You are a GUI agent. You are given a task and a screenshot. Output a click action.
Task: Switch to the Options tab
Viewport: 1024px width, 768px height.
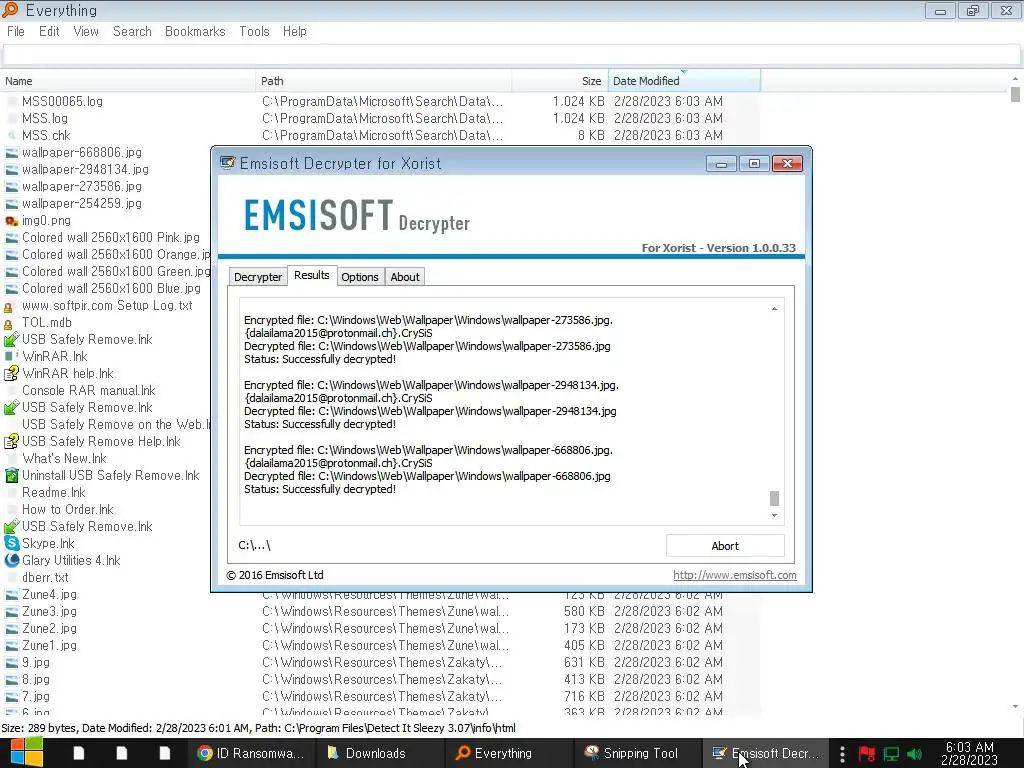[360, 277]
